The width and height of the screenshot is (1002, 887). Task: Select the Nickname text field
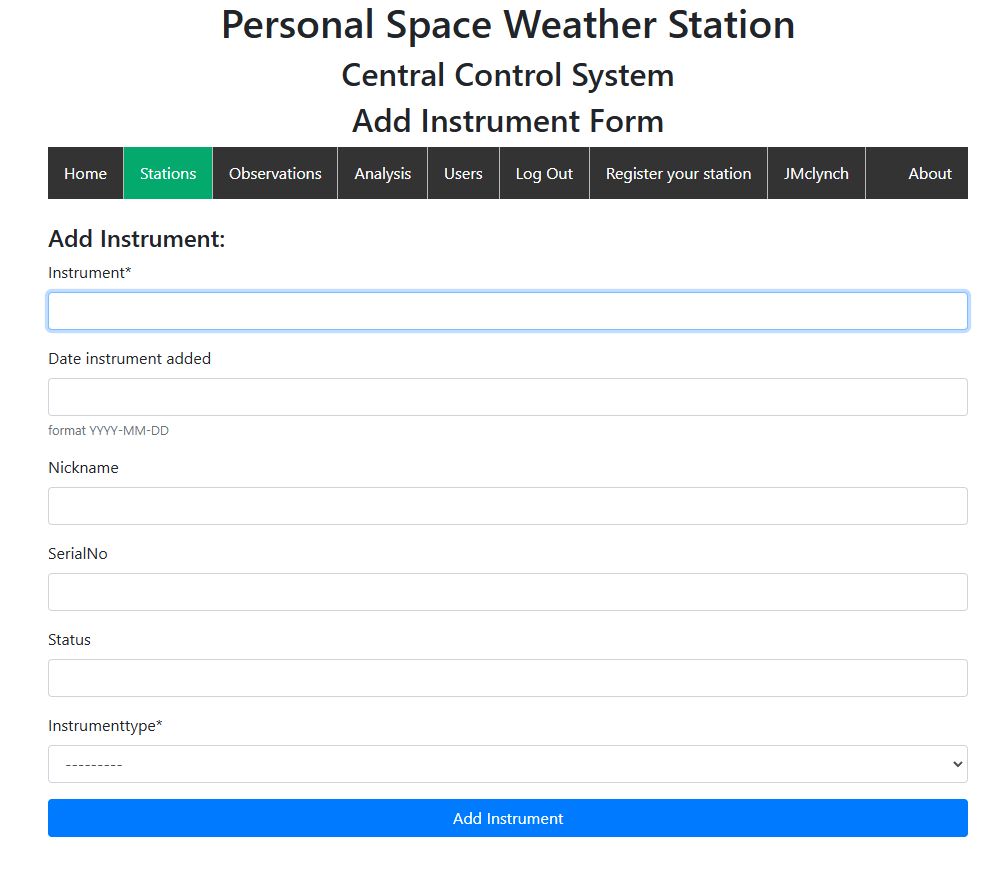[x=507, y=506]
